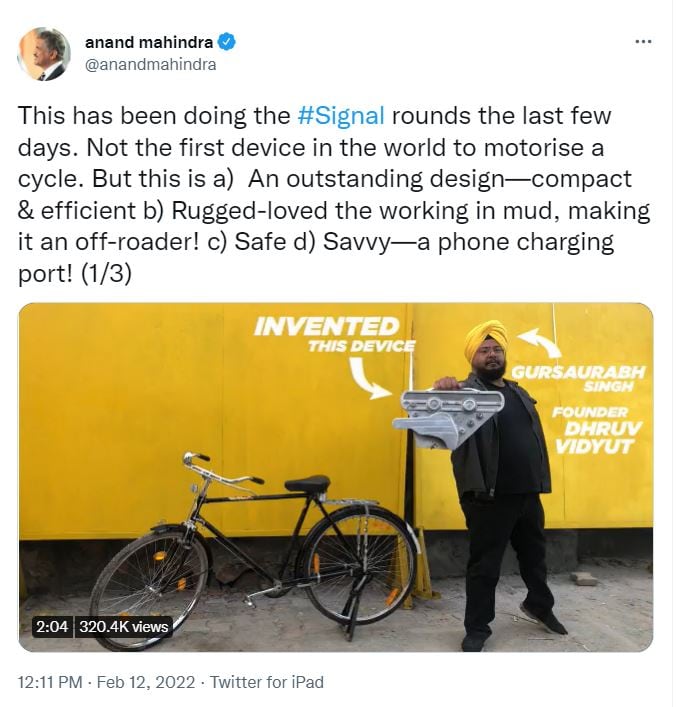Image resolution: width=683 pixels, height=707 pixels.
Task: Play the embedded tweet video
Action: (x=335, y=477)
